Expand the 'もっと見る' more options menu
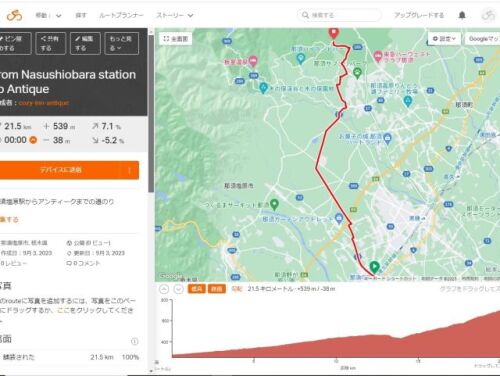The image size is (500, 376). coord(121,43)
